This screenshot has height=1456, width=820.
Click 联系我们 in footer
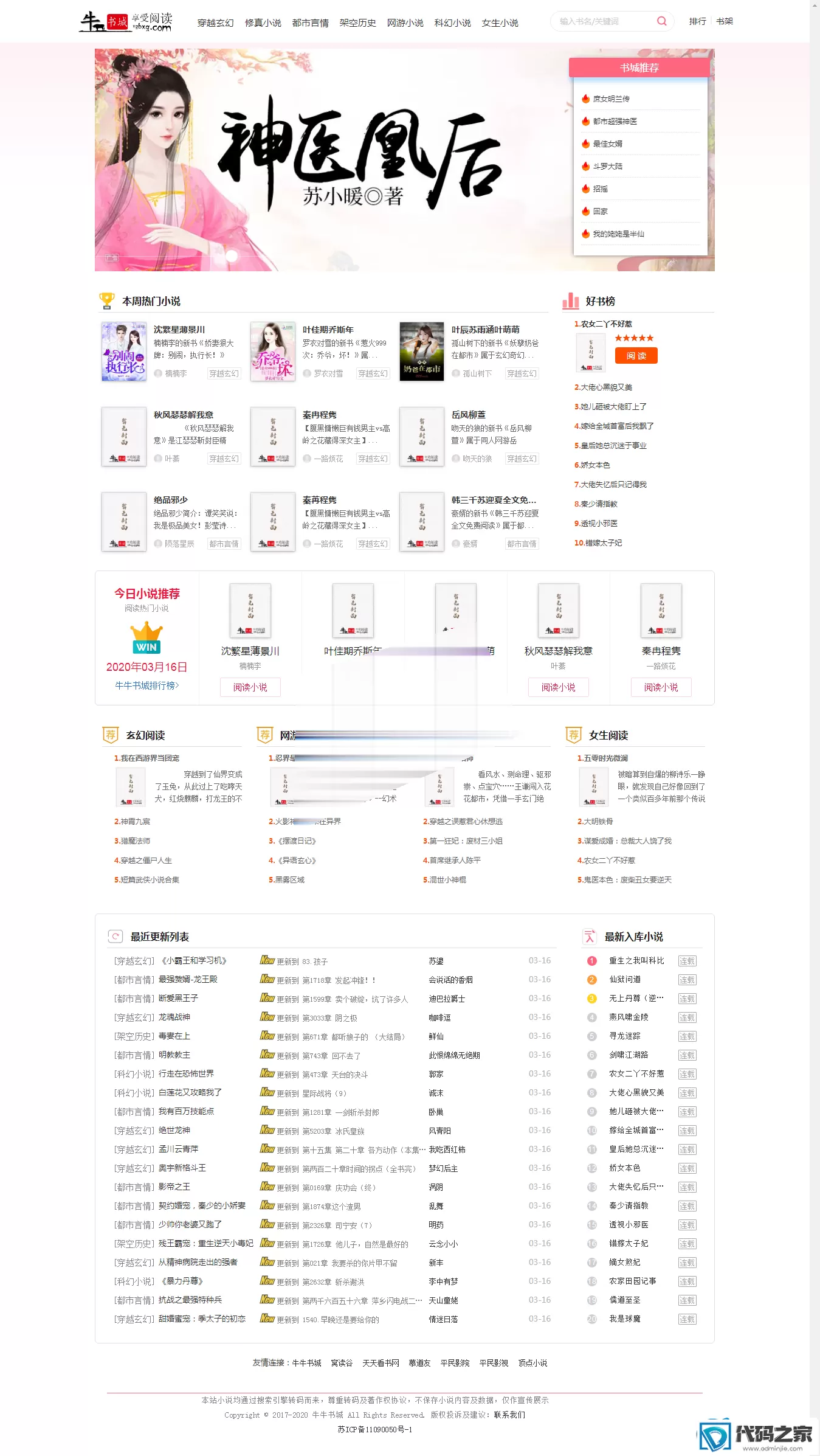pos(509,1415)
